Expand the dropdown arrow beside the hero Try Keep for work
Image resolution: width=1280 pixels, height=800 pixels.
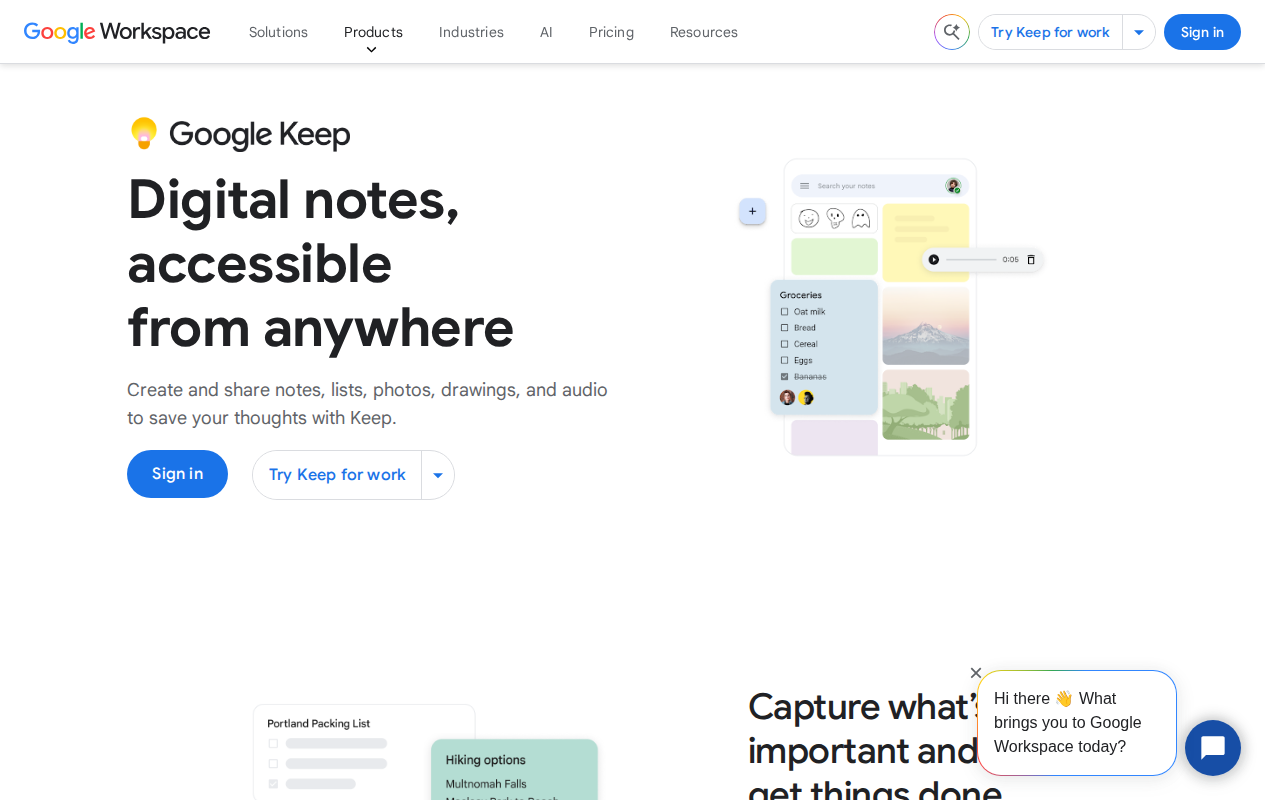tap(438, 475)
